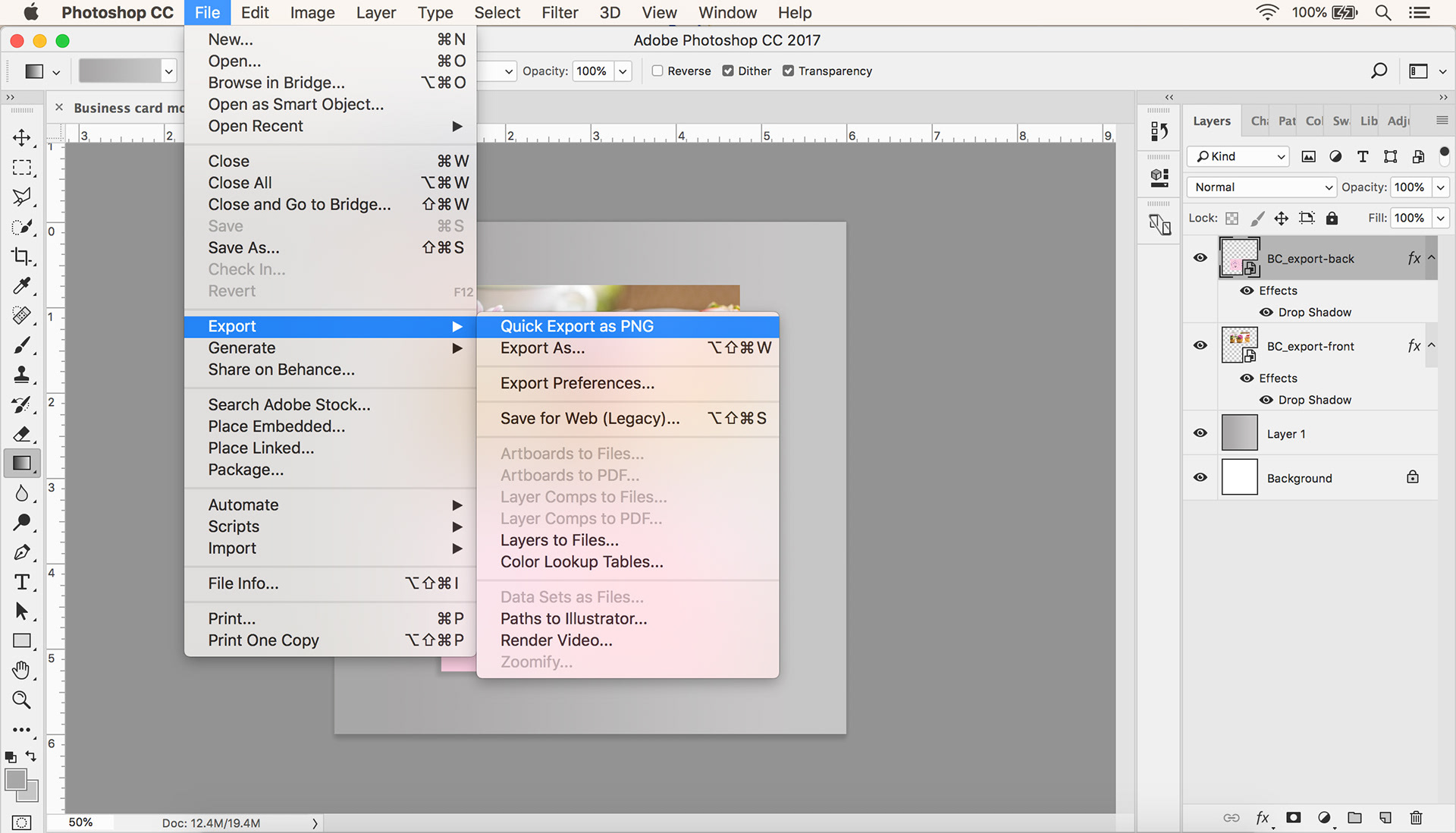This screenshot has width=1456, height=833.
Task: Click the background color swatch
Action: pyautogui.click(x=31, y=794)
